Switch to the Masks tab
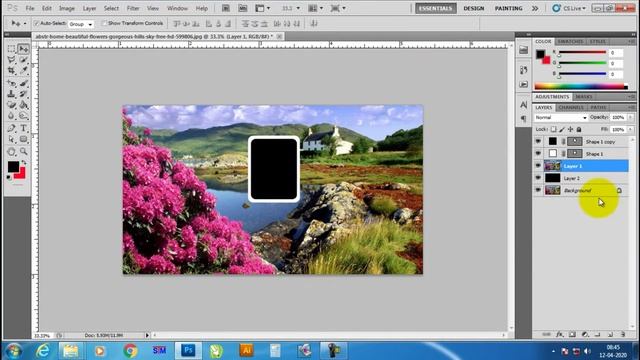The height and width of the screenshot is (360, 640). (x=584, y=97)
